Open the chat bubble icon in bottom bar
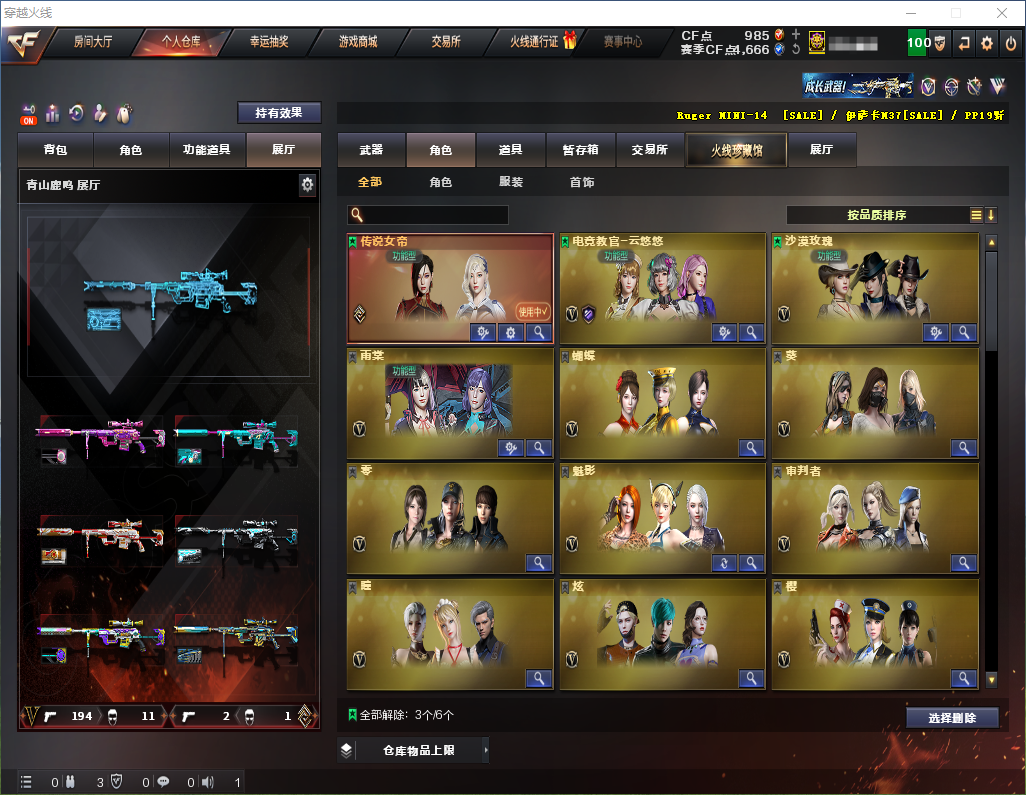1026x795 pixels. 163,782
